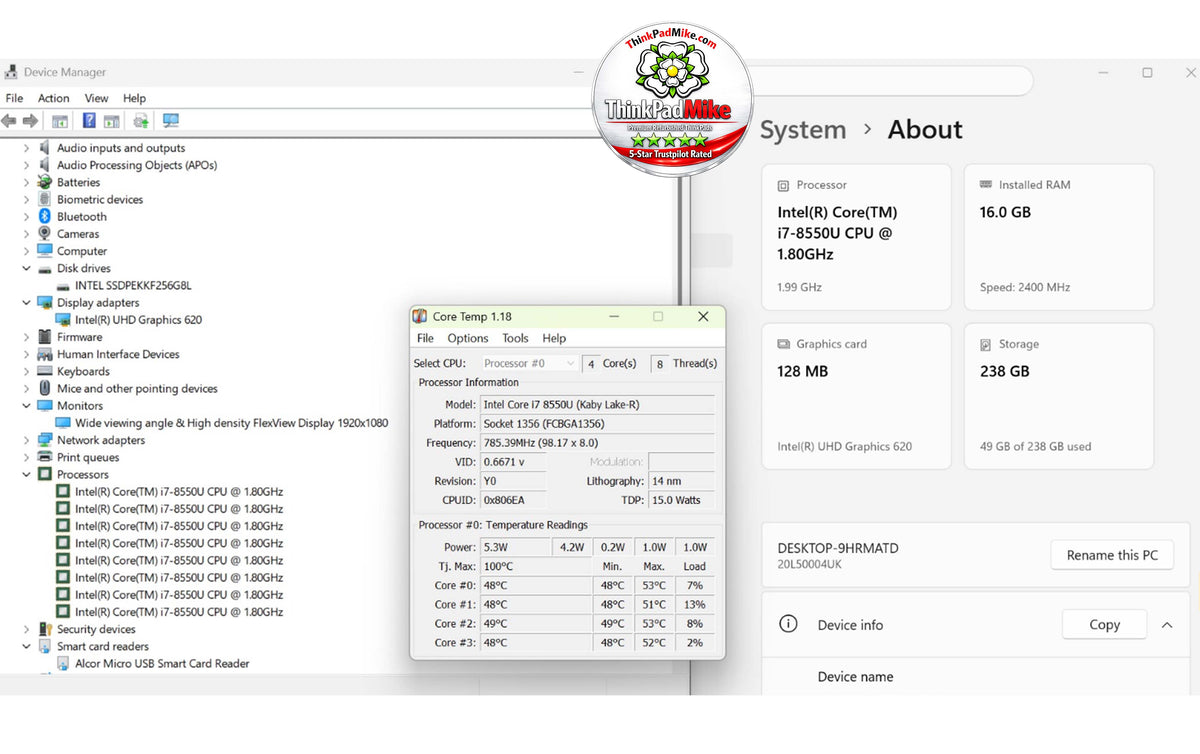Screen dimensions: 1200x754
Task: Open the Select CPU Processor #0 dropdown
Action: [528, 363]
